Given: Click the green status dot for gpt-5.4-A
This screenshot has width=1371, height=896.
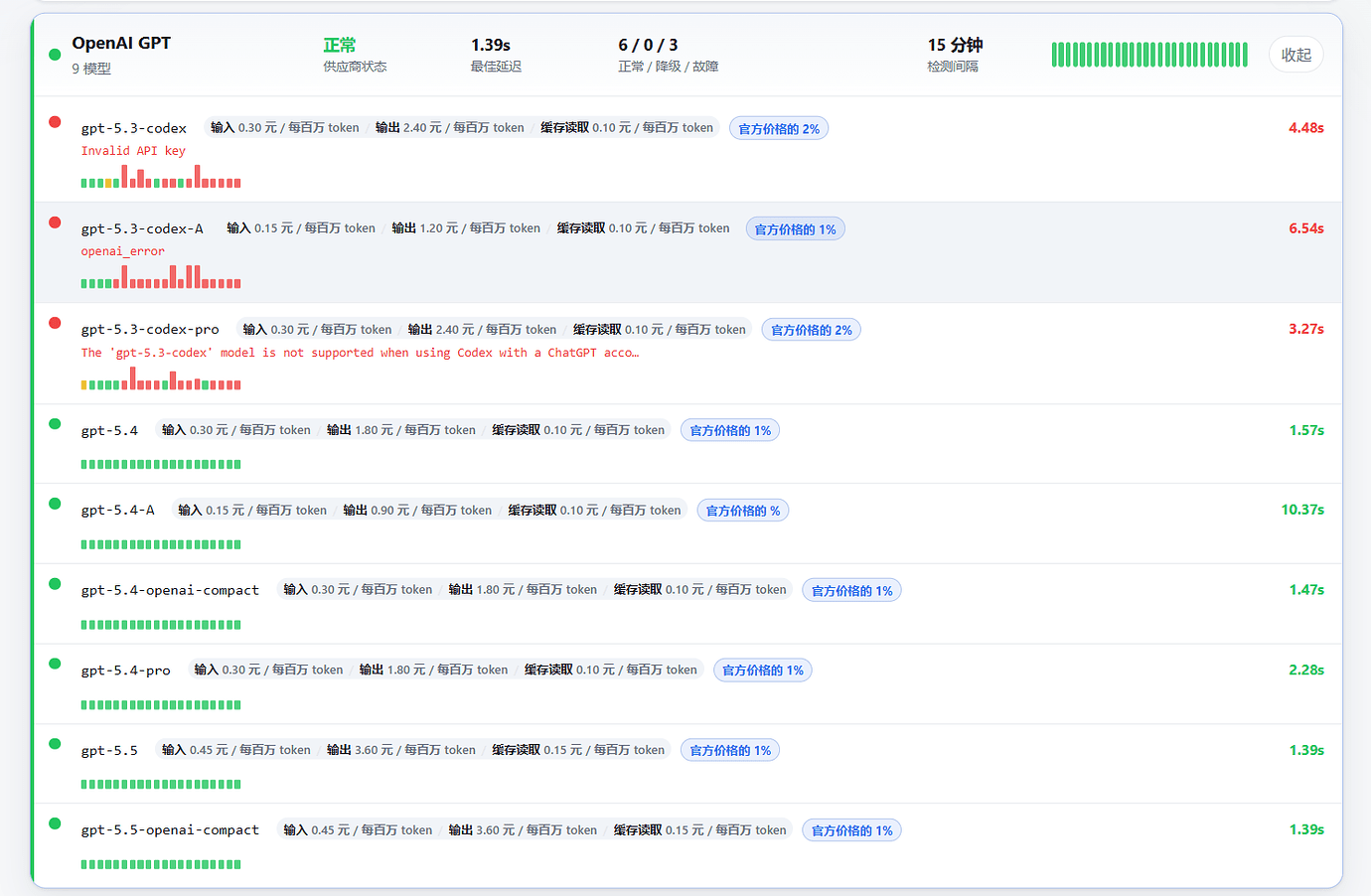Looking at the screenshot, I should (x=55, y=504).
